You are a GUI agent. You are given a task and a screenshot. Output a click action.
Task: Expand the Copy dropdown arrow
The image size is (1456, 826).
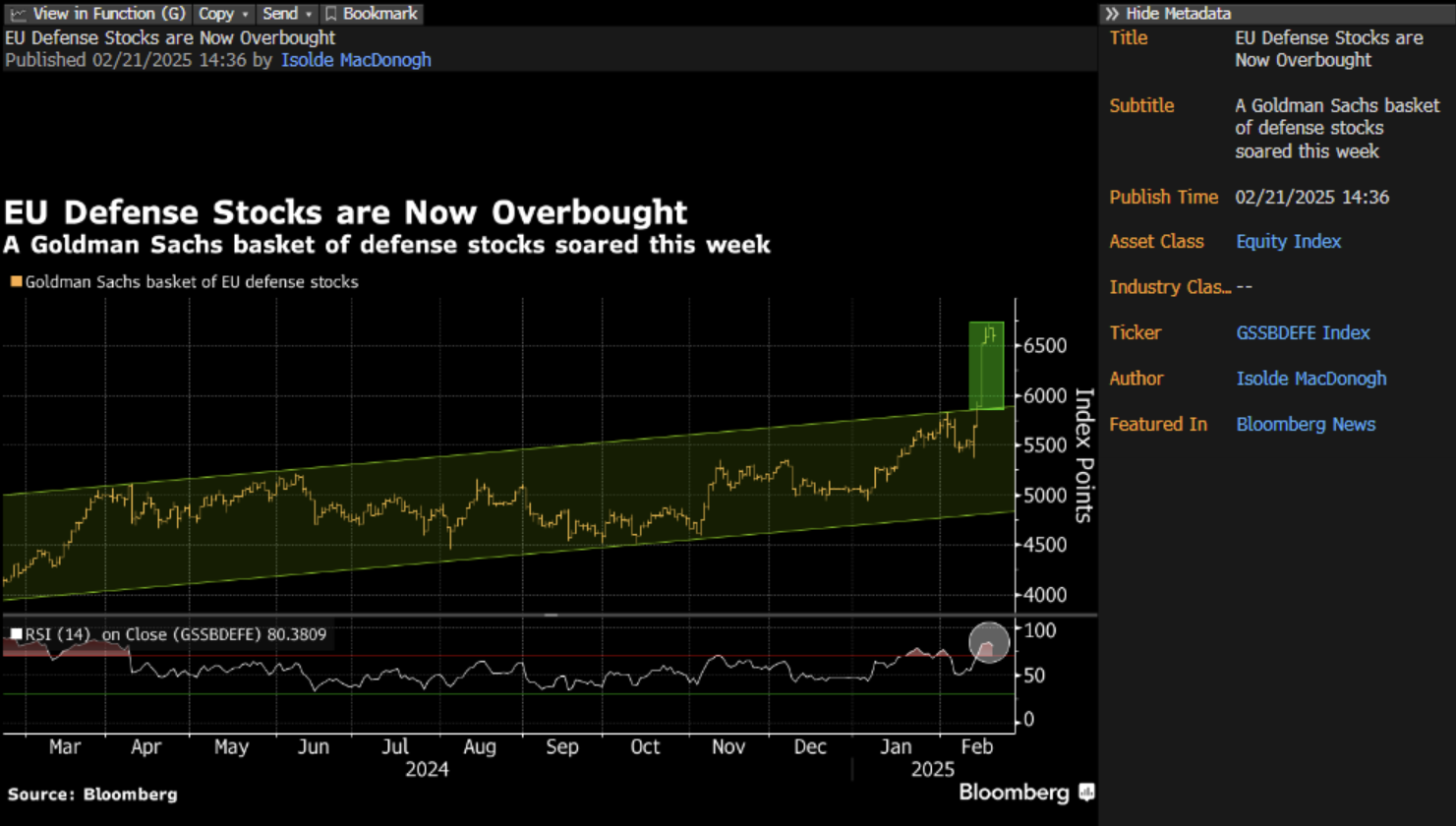pyautogui.click(x=245, y=15)
